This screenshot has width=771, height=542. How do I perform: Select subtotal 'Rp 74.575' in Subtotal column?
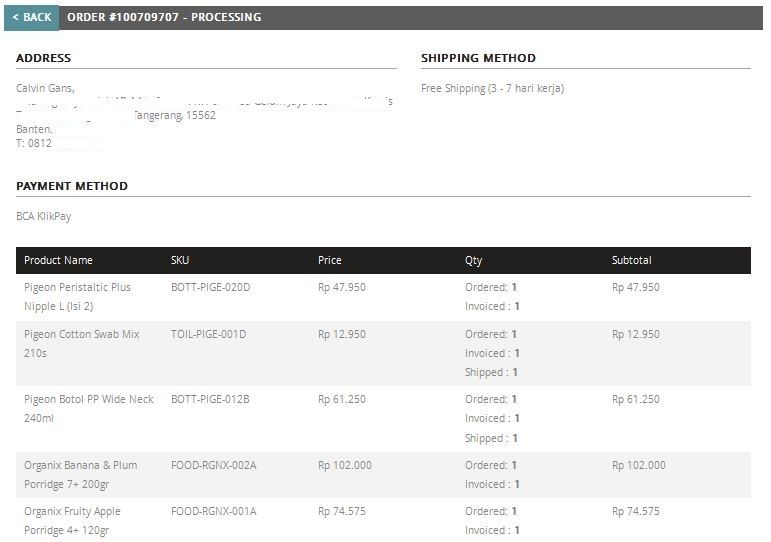coord(636,512)
